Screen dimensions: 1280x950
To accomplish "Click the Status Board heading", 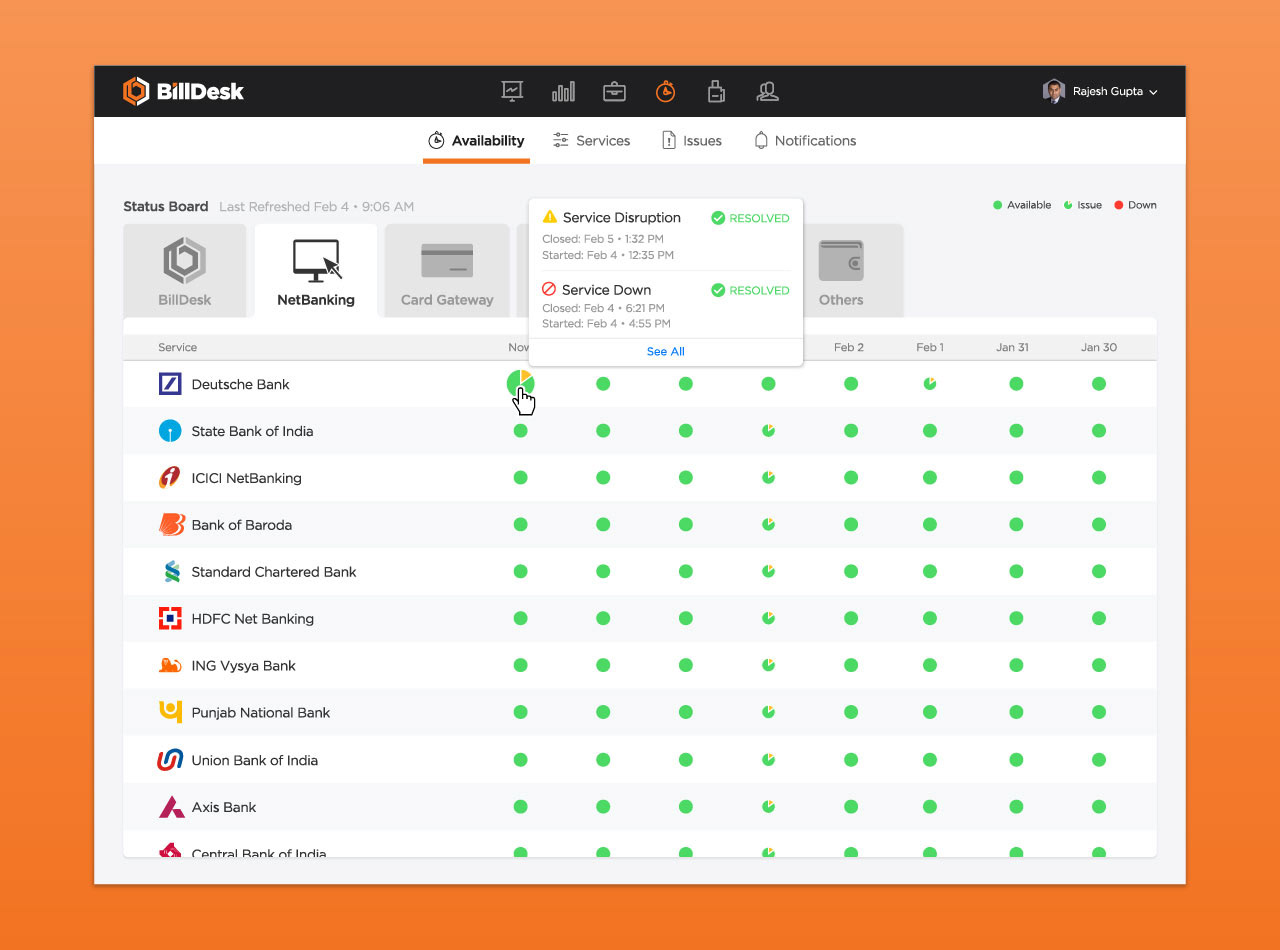I will tap(166, 207).
